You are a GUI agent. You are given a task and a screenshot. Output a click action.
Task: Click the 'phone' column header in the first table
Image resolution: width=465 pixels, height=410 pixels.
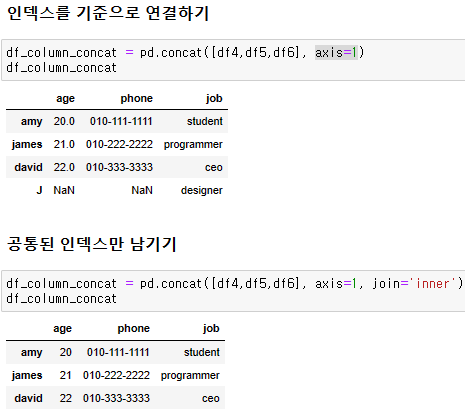[x=136, y=98]
